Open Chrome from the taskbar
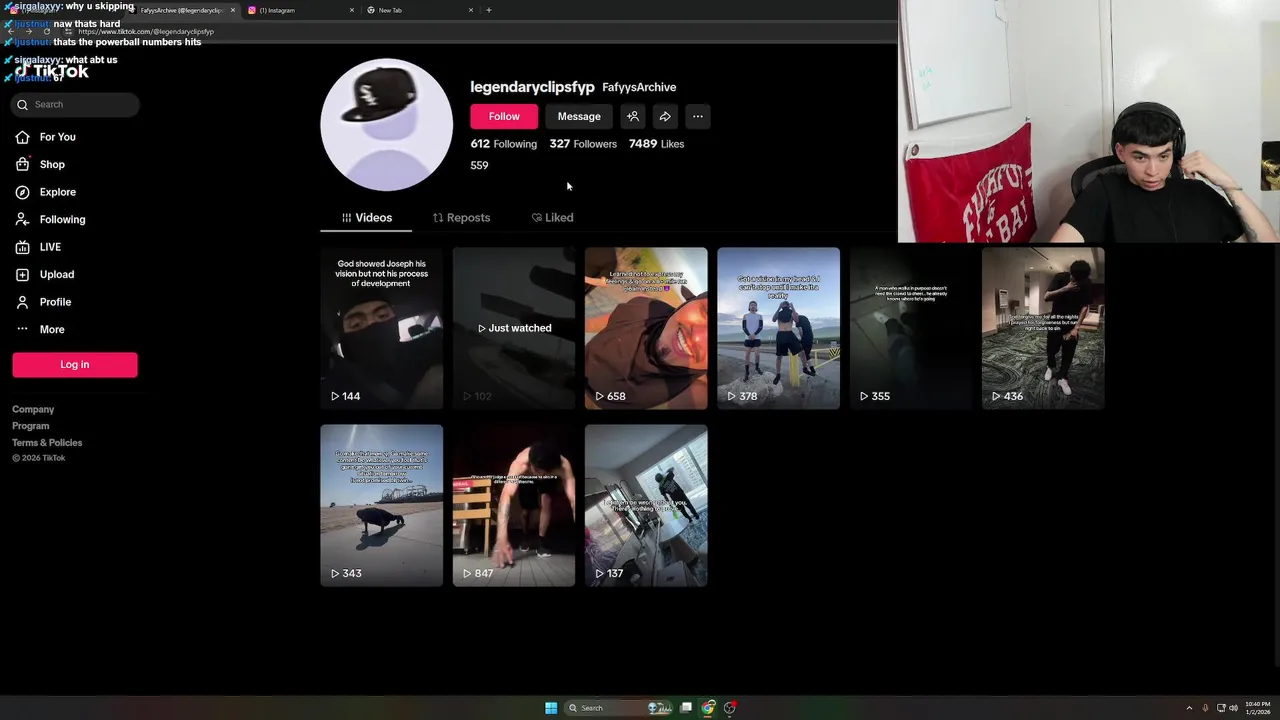 tap(708, 707)
